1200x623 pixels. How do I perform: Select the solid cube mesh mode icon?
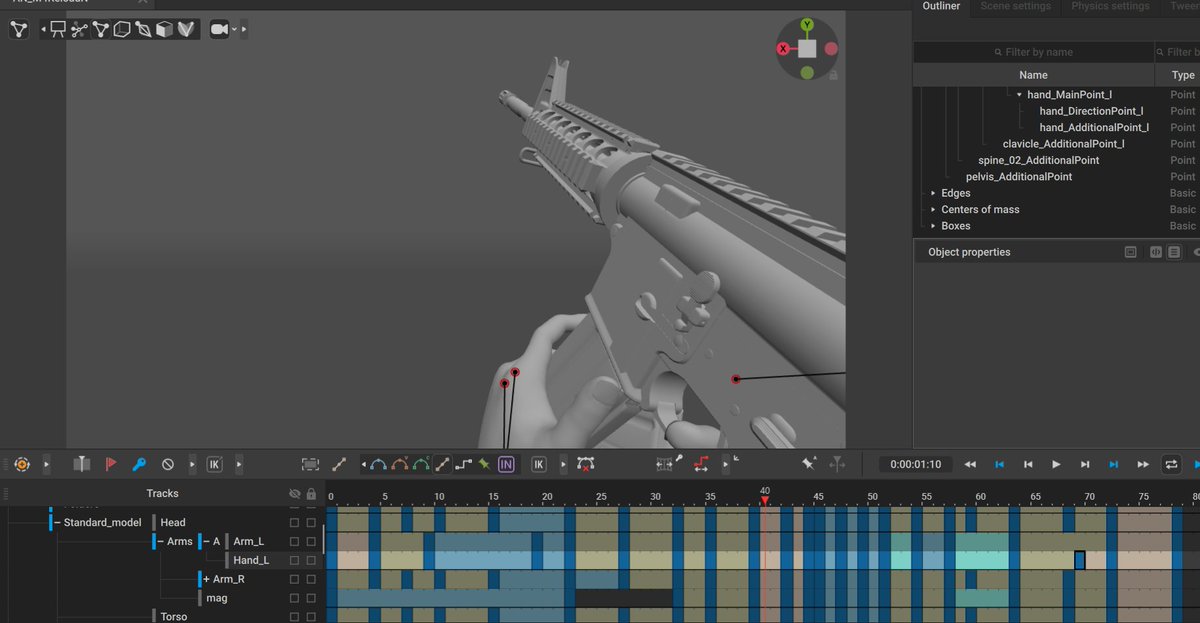click(x=165, y=29)
